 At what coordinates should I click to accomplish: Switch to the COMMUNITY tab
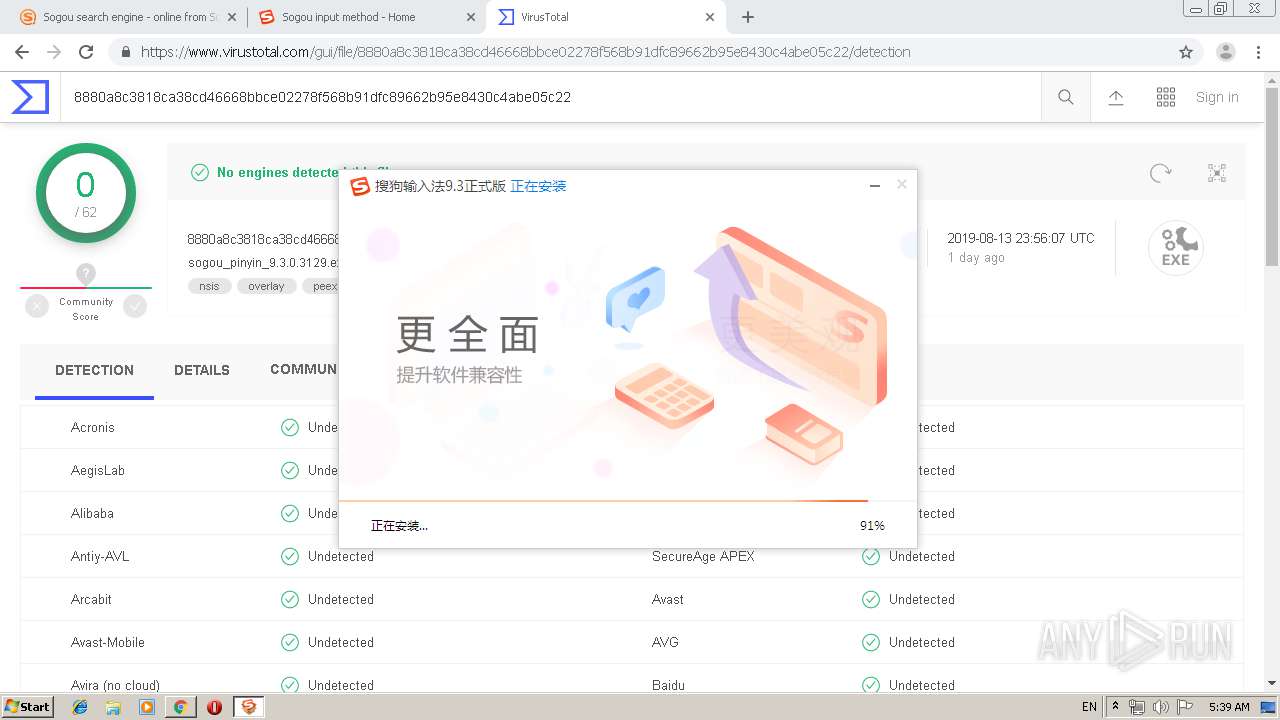click(303, 369)
